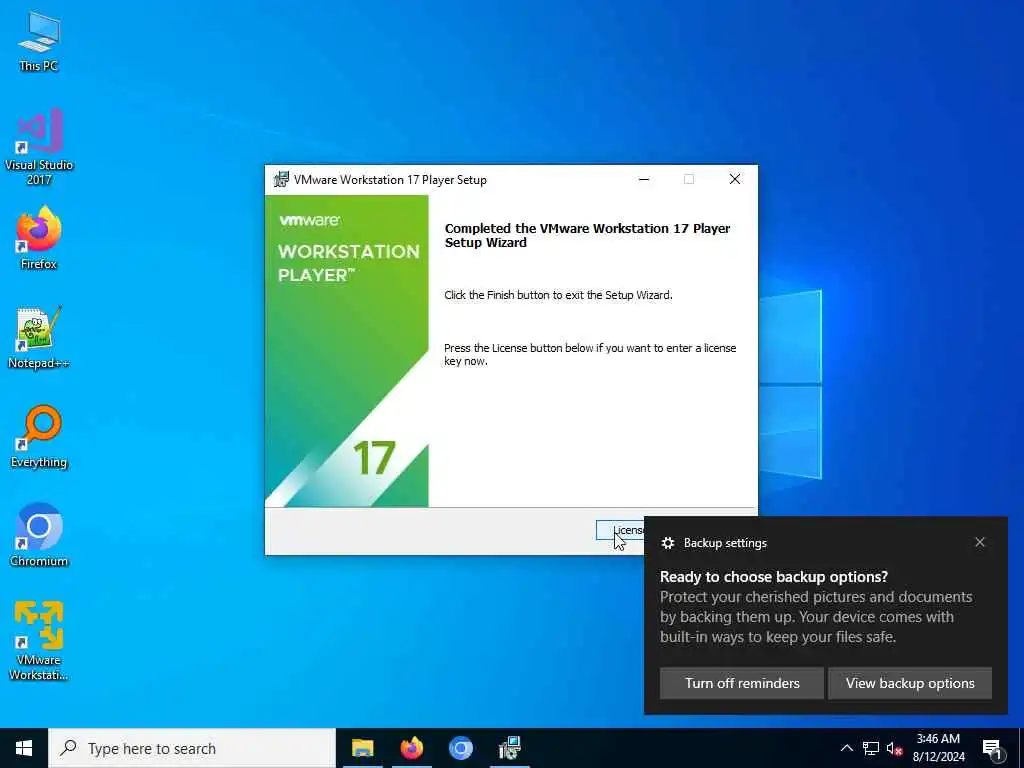
Task: Minimize the VMware Player Setup window
Action: [x=644, y=180]
